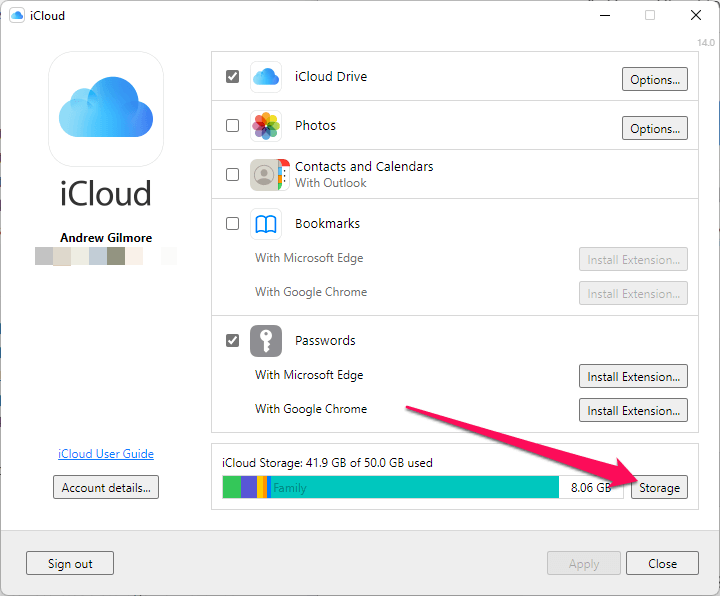Viewport: 720px width, 596px height.
Task: Install Passwords extension for Google Chrome
Action: (x=633, y=410)
